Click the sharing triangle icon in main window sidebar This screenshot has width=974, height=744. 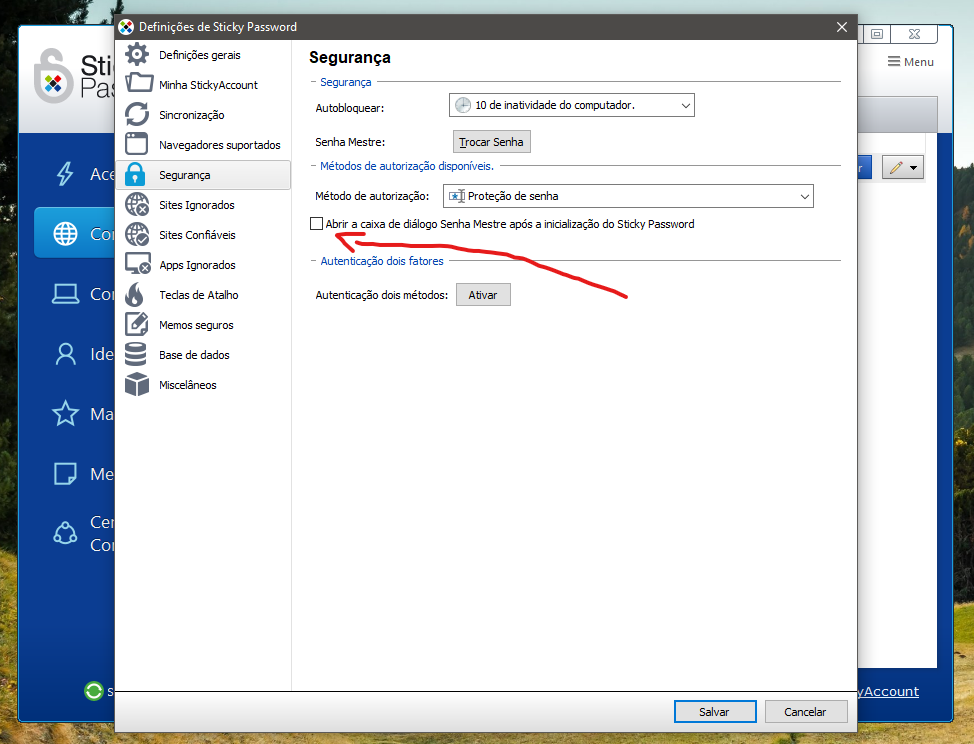[x=65, y=533]
